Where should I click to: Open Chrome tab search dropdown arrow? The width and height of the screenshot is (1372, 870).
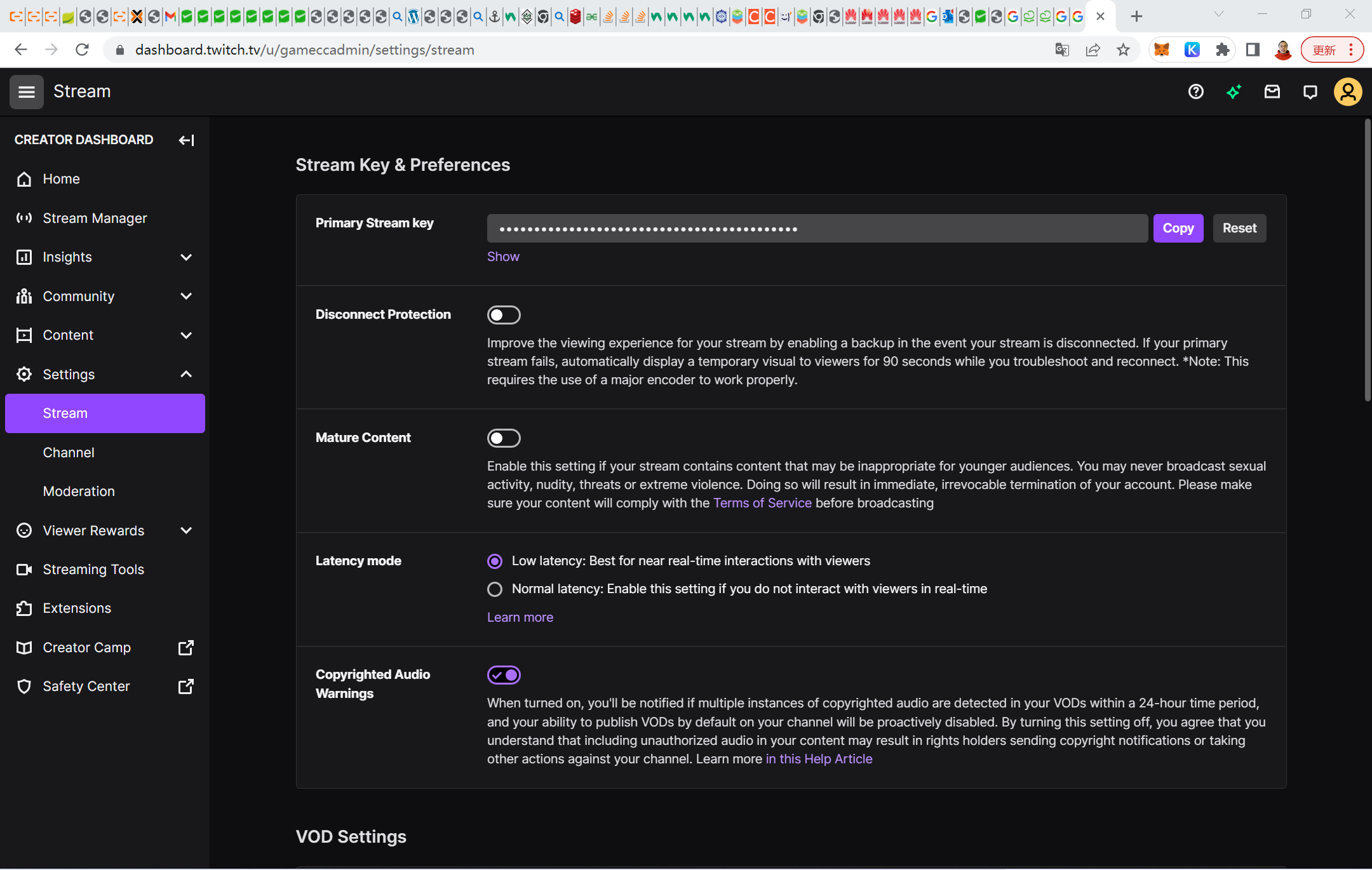tap(1219, 14)
